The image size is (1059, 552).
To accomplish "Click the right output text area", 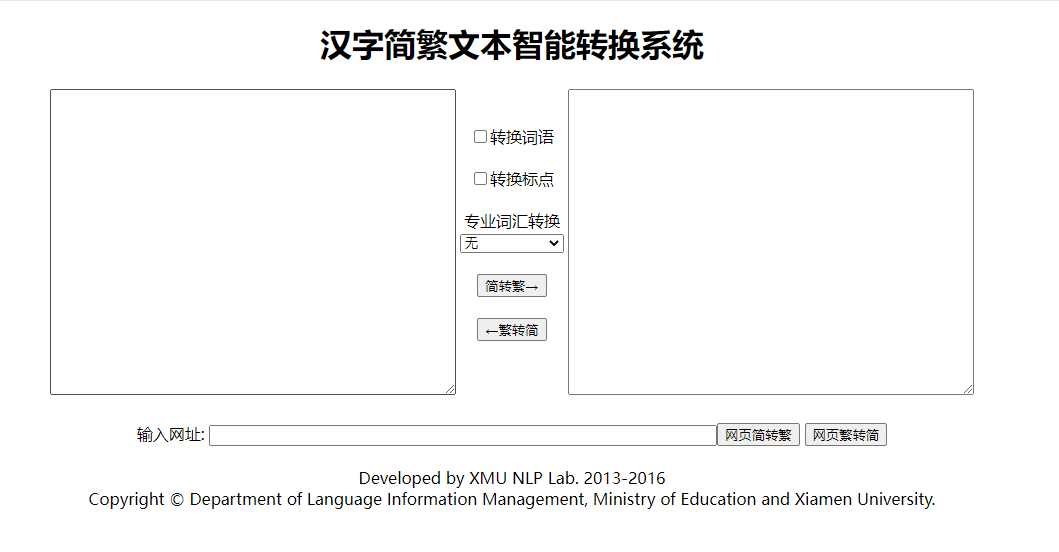I will pyautogui.click(x=770, y=241).
